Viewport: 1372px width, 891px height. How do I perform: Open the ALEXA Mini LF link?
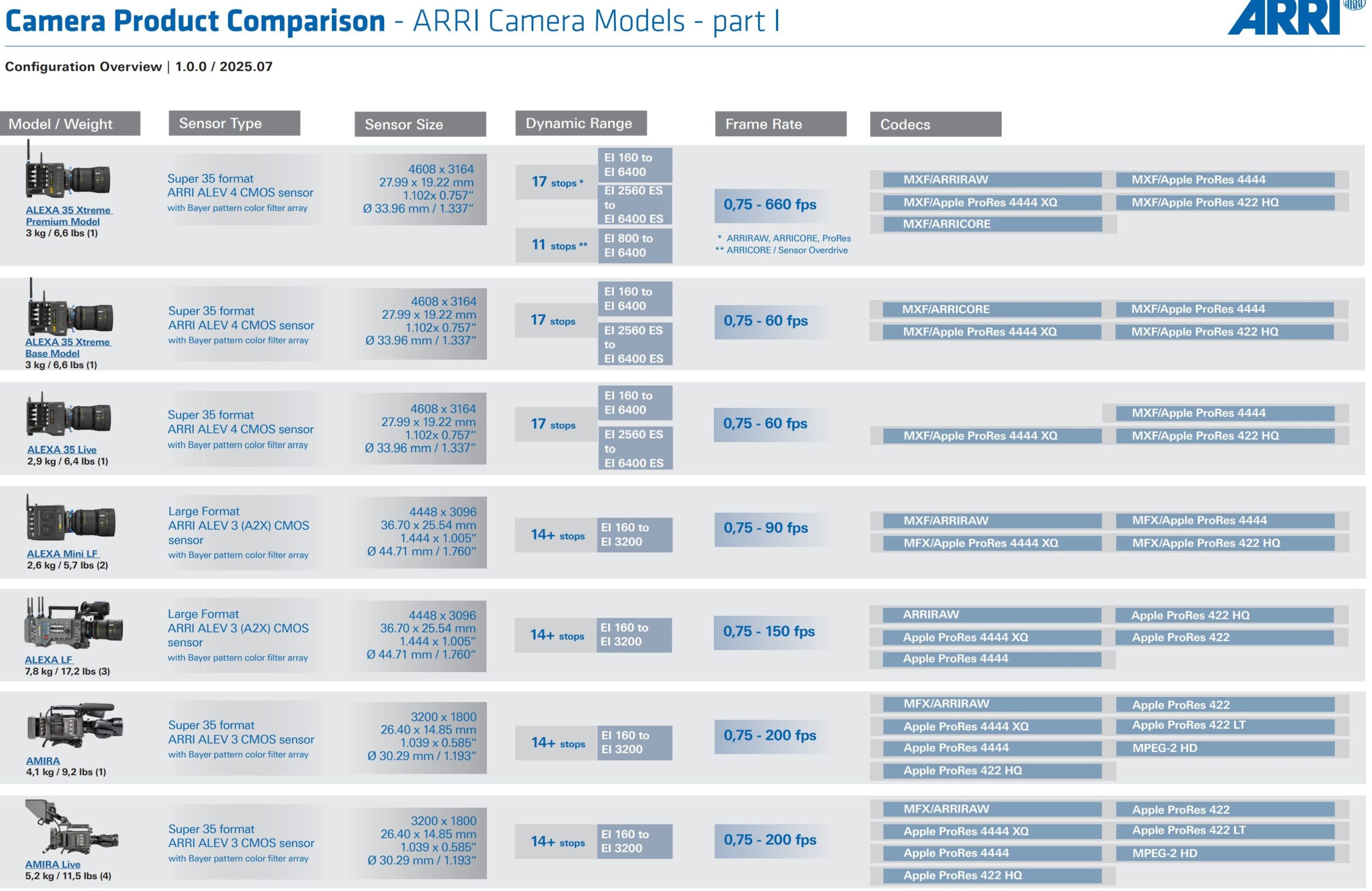62,553
